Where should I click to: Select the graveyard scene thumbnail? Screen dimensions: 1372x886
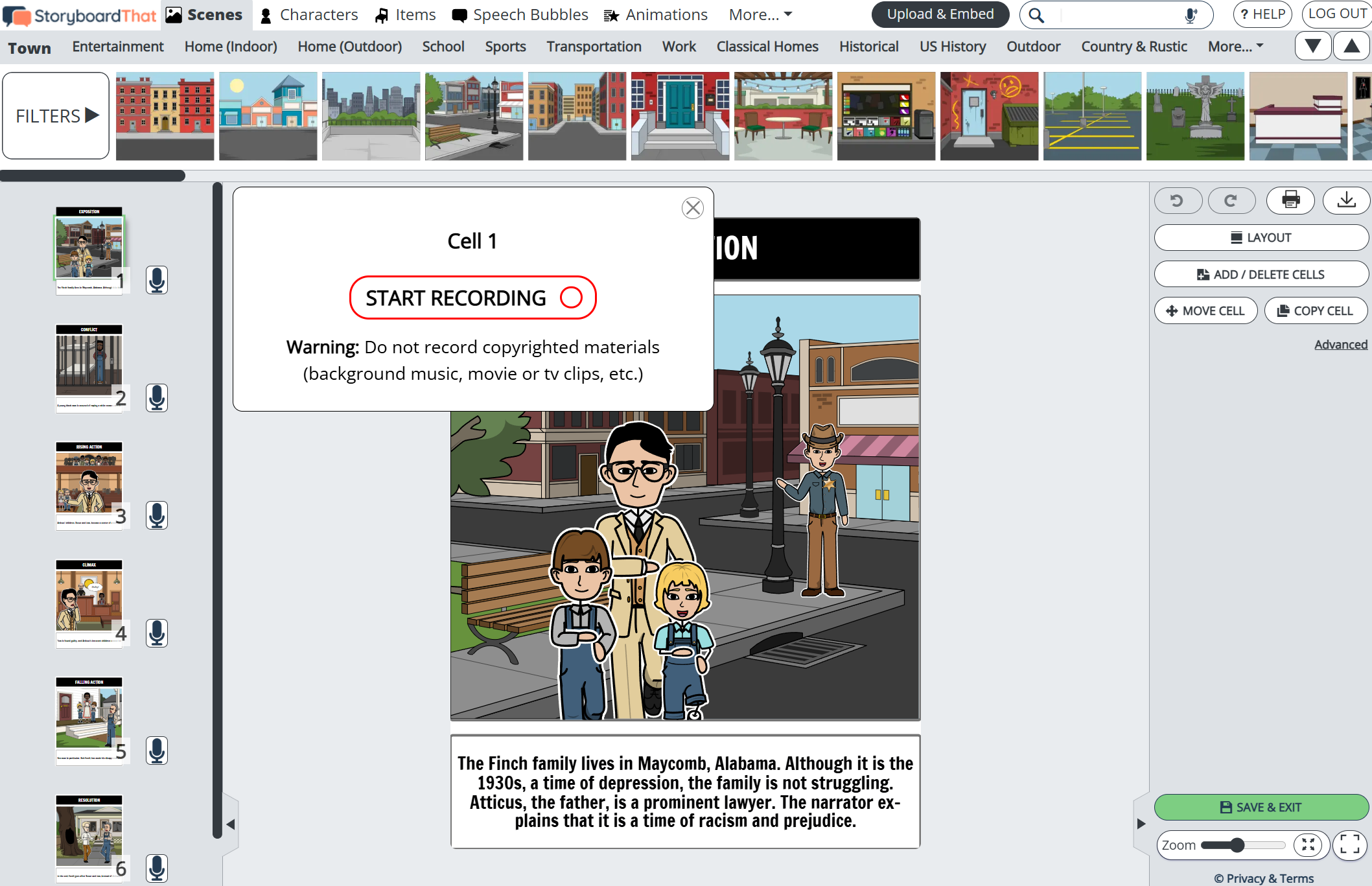[x=1194, y=116]
